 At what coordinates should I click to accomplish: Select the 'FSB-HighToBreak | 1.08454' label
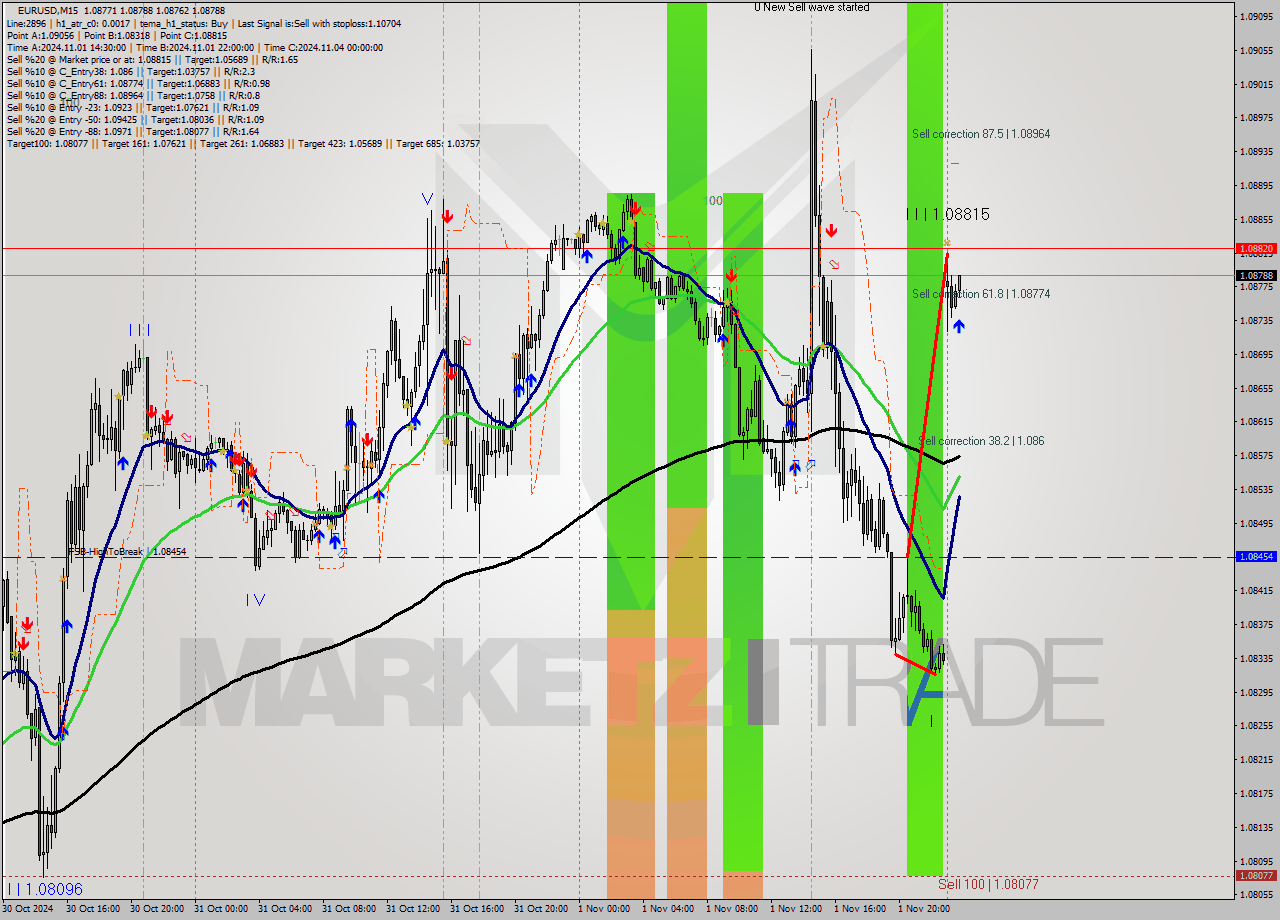[x=127, y=551]
